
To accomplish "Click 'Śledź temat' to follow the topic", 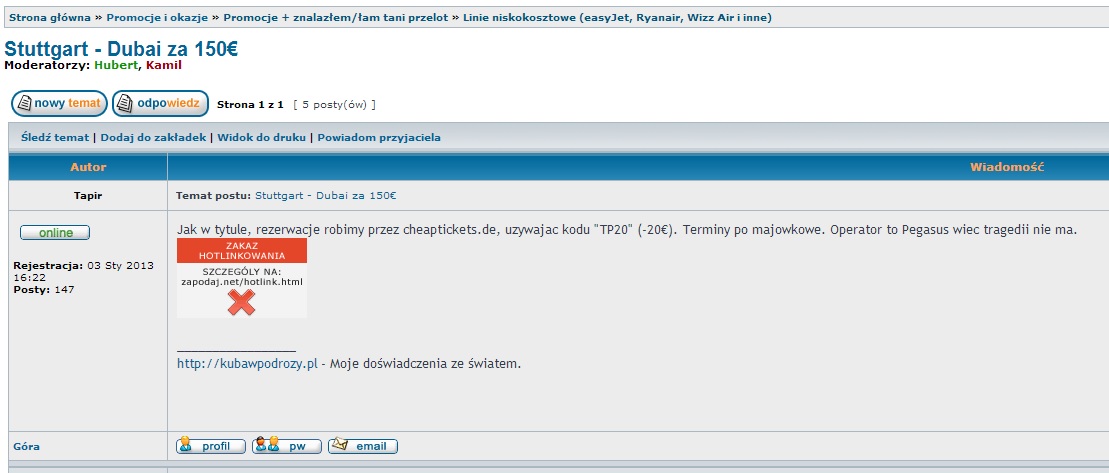I will click(x=55, y=138).
